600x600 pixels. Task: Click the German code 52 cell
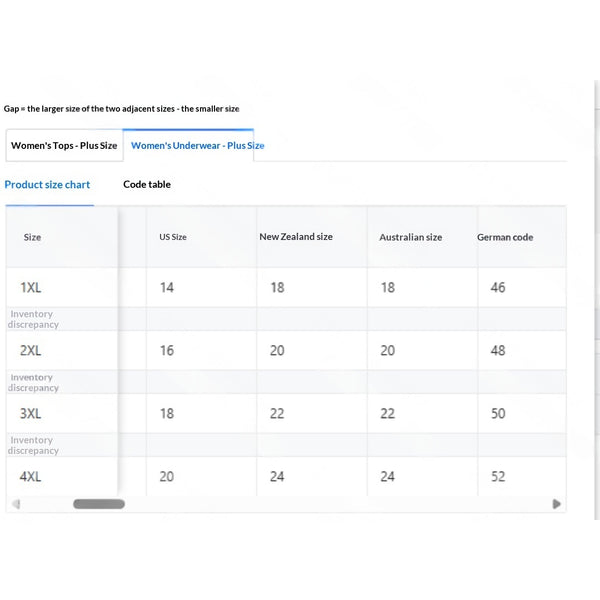coord(498,476)
